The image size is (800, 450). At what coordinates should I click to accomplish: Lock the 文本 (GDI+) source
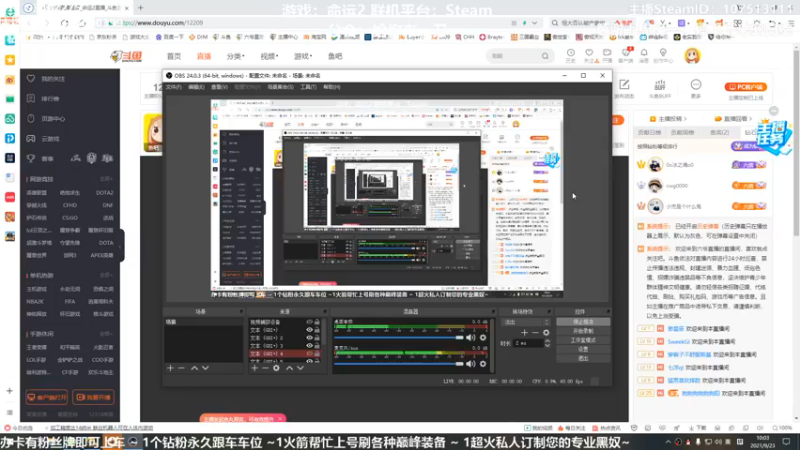(x=317, y=330)
